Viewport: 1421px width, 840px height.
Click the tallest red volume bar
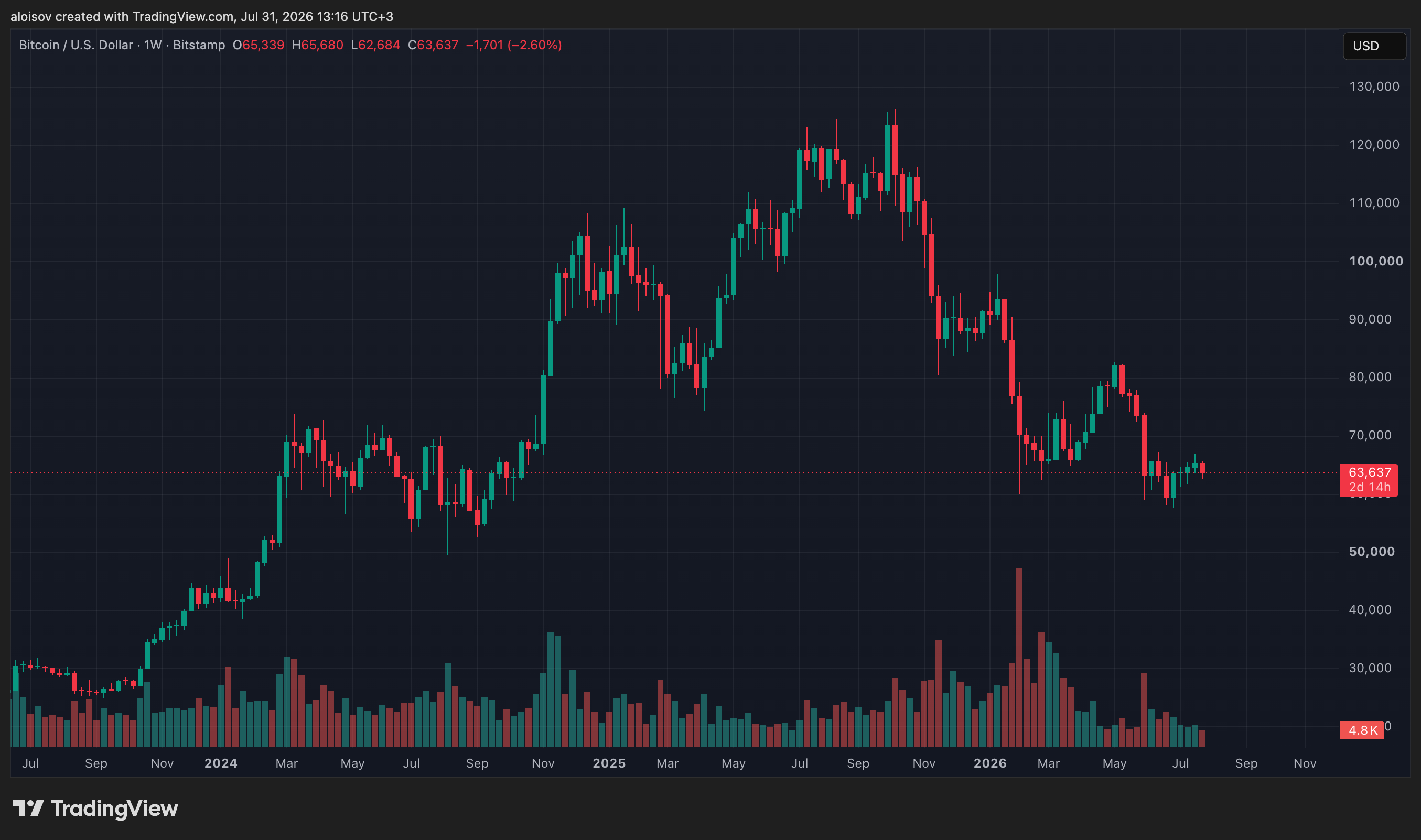click(1019, 657)
